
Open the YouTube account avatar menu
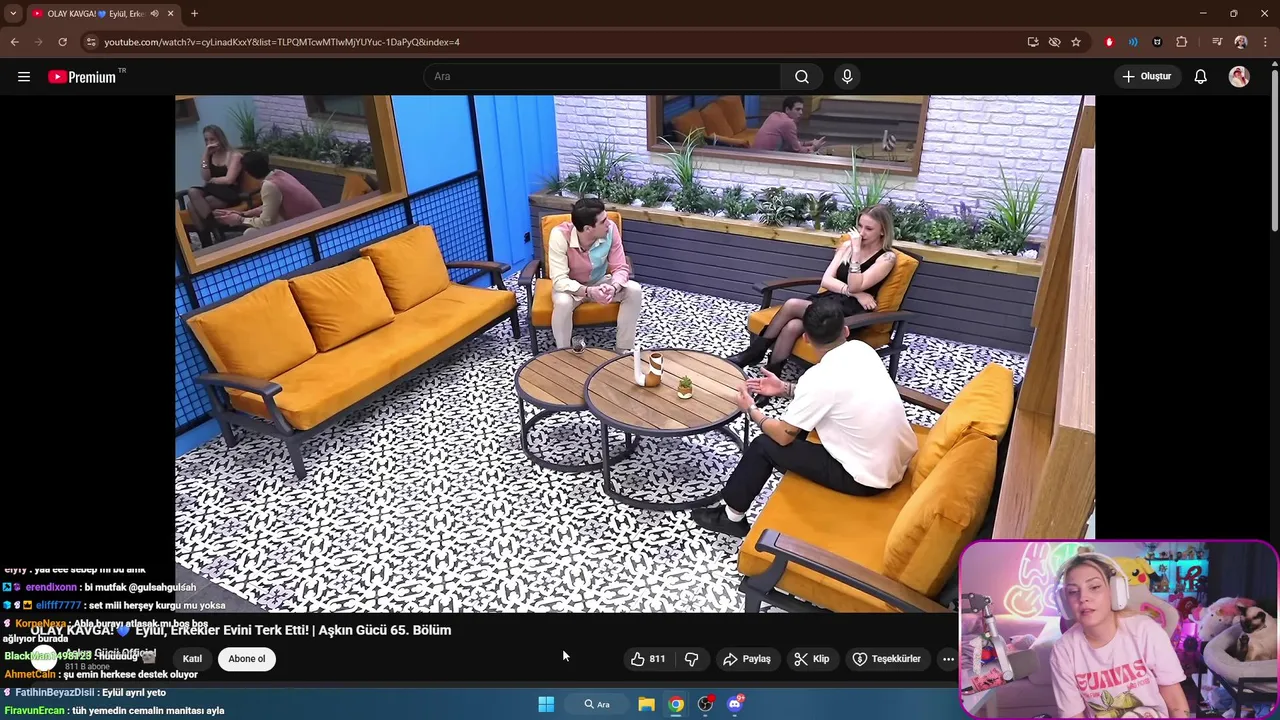click(x=1239, y=76)
